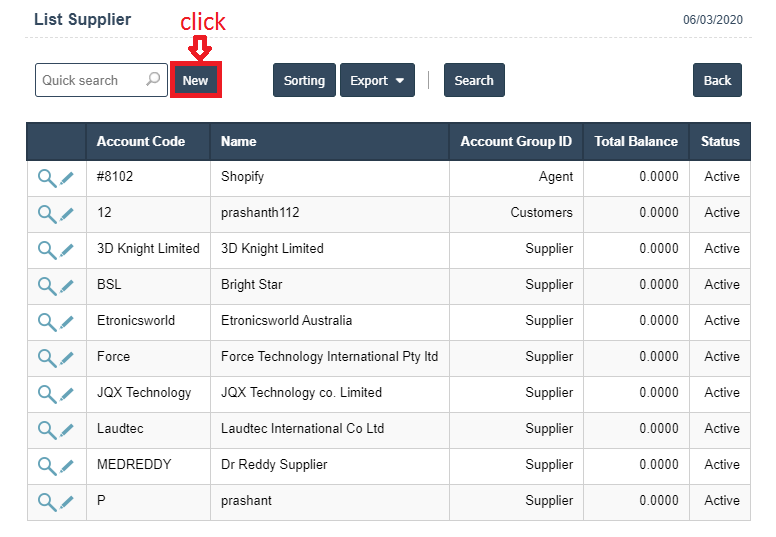
Task: Sort by Name column header
Action: pyautogui.click(x=239, y=142)
